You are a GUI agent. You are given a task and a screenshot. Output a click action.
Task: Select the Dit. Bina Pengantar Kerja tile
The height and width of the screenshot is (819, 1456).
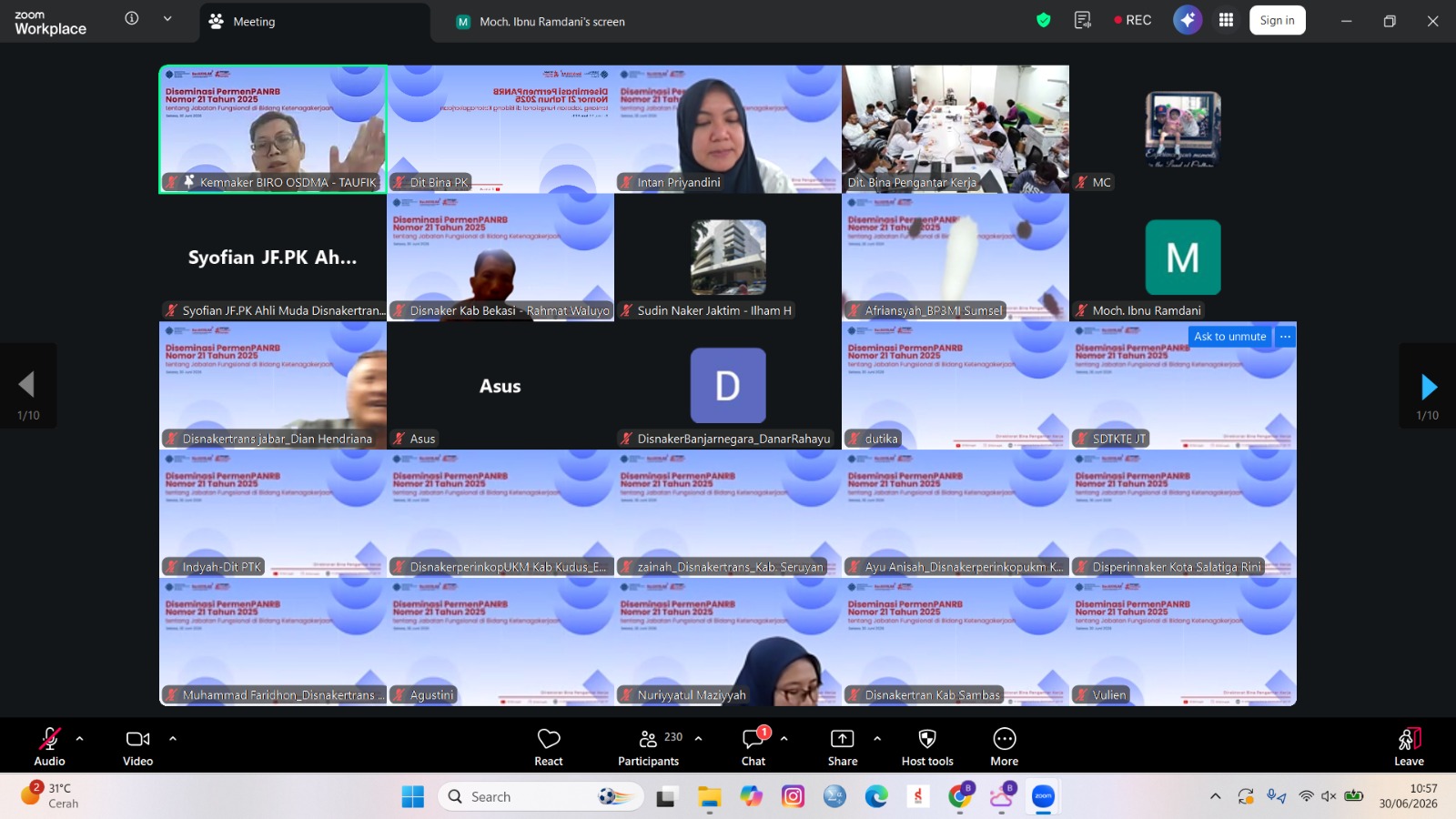(955, 128)
